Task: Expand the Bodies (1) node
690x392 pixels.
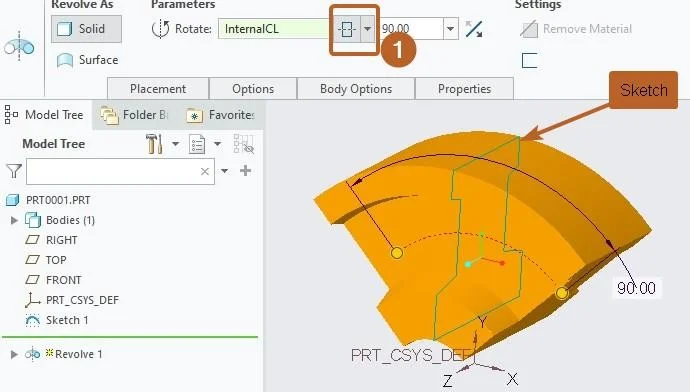Action: pos(14,220)
